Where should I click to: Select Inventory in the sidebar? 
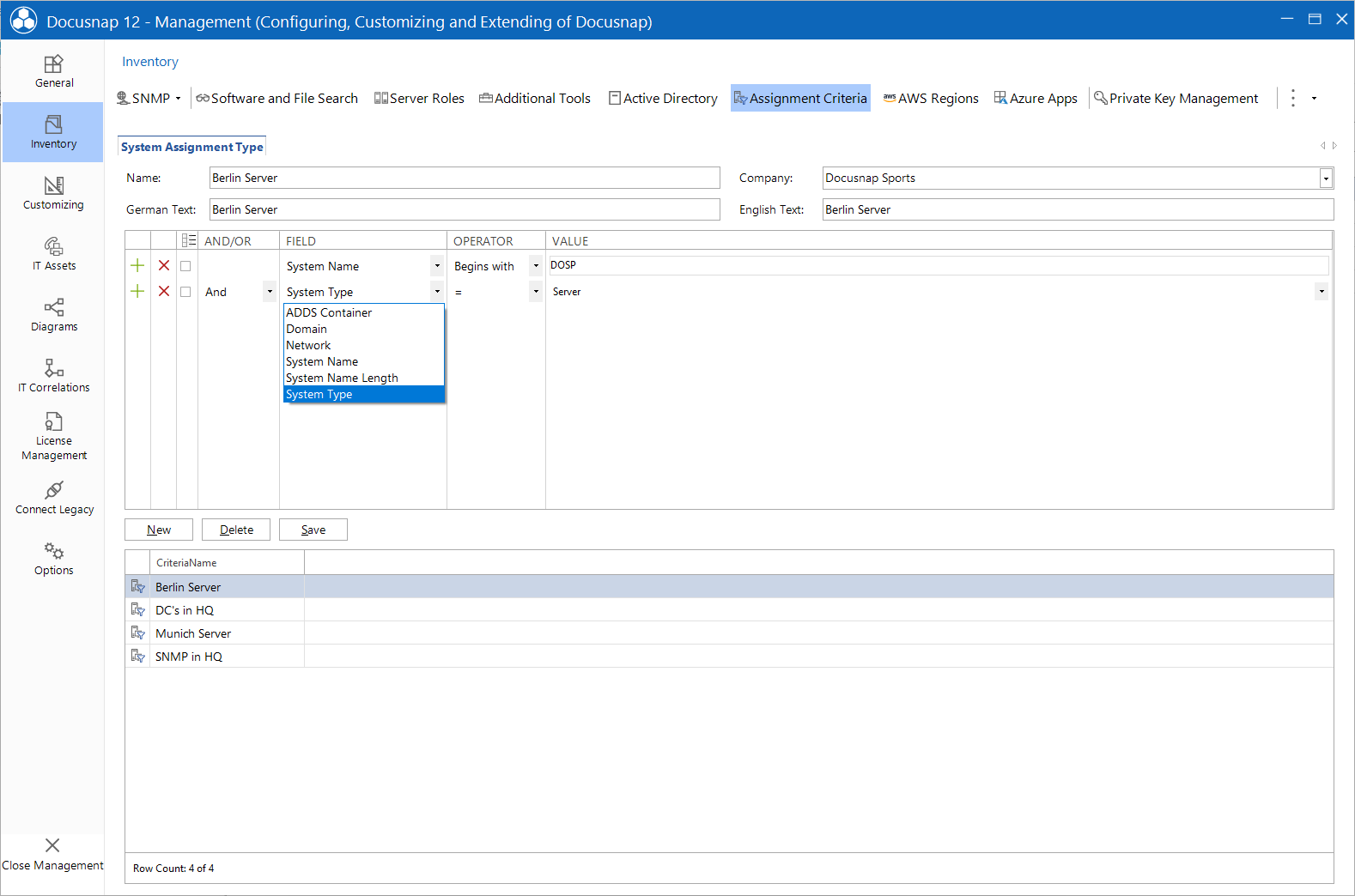pyautogui.click(x=53, y=132)
